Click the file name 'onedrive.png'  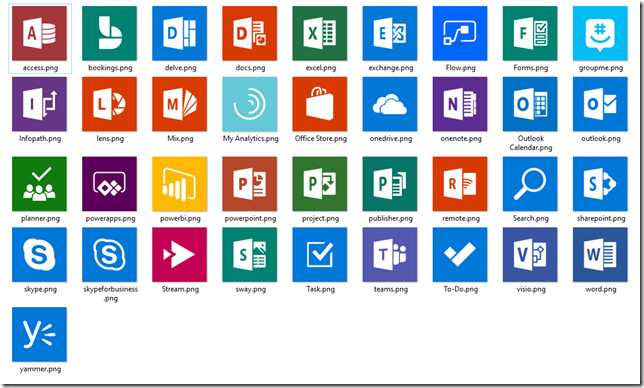[x=391, y=138]
